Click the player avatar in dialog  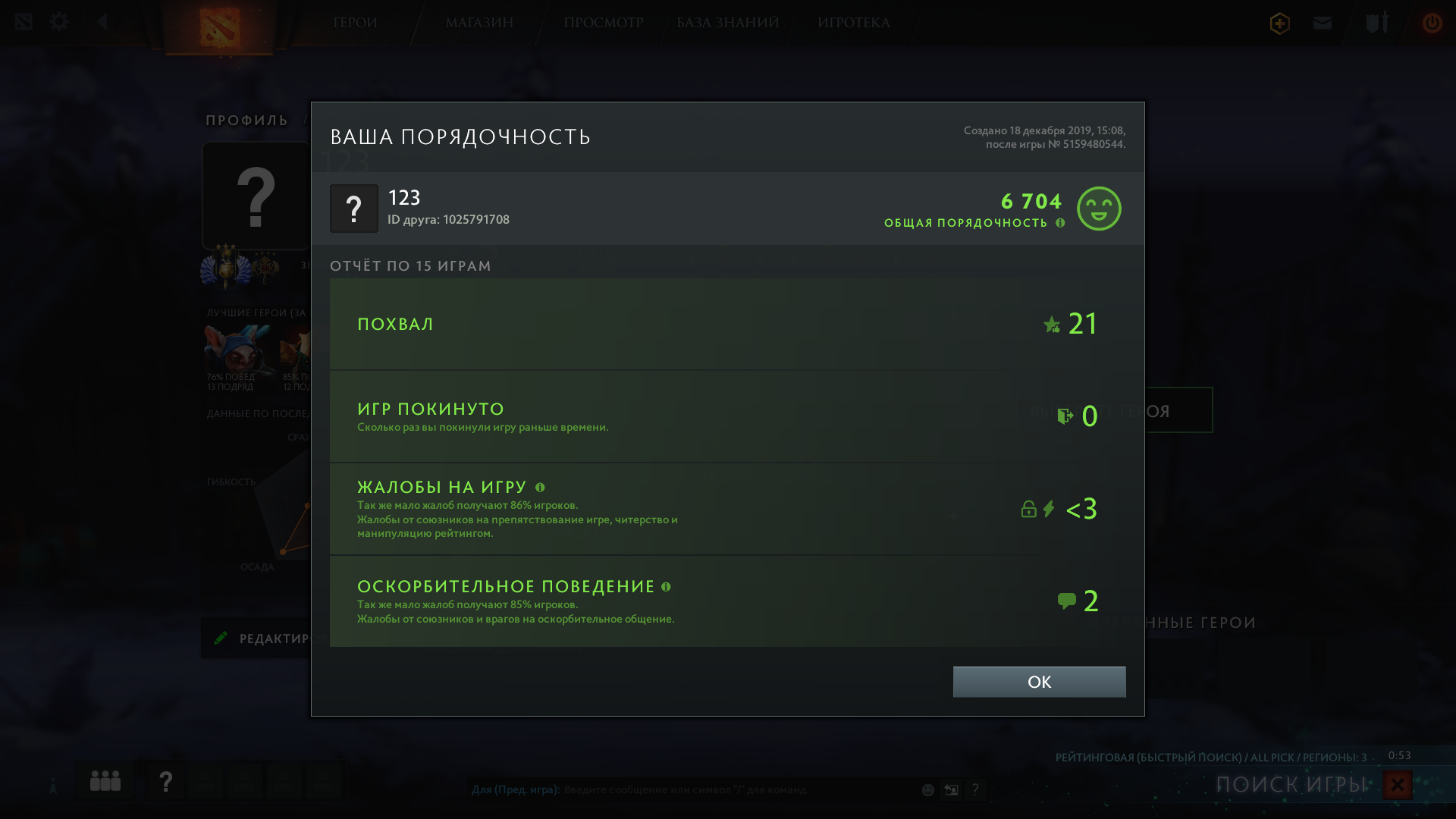point(354,209)
